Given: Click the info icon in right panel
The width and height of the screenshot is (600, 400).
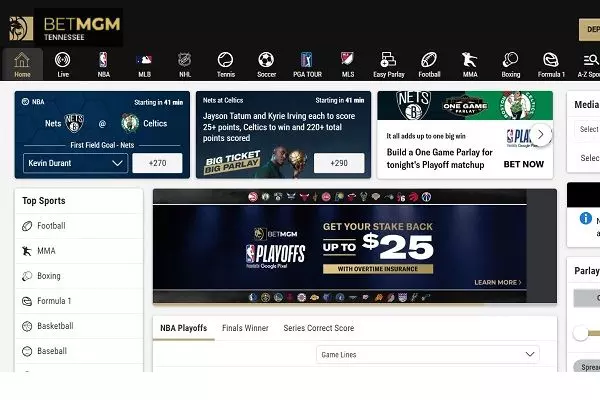Looking at the screenshot, I should [585, 219].
